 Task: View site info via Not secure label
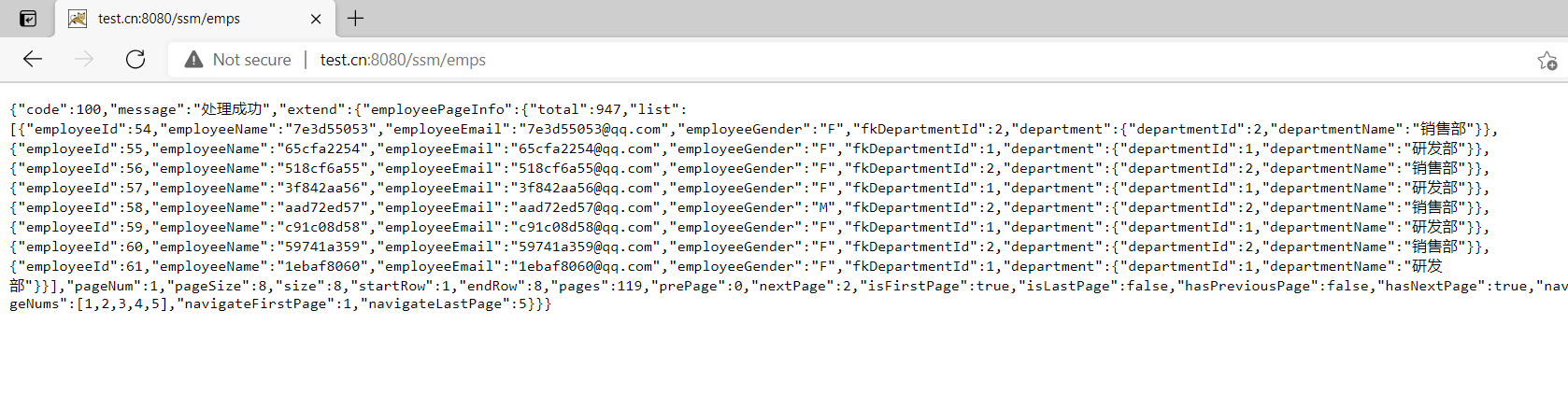click(251, 60)
